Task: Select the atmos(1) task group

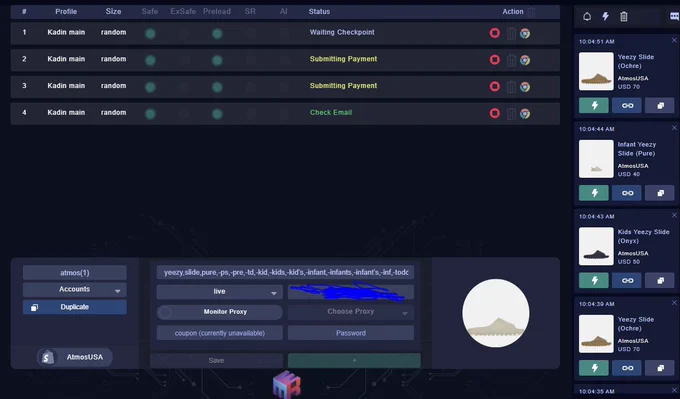Action: 75,273
